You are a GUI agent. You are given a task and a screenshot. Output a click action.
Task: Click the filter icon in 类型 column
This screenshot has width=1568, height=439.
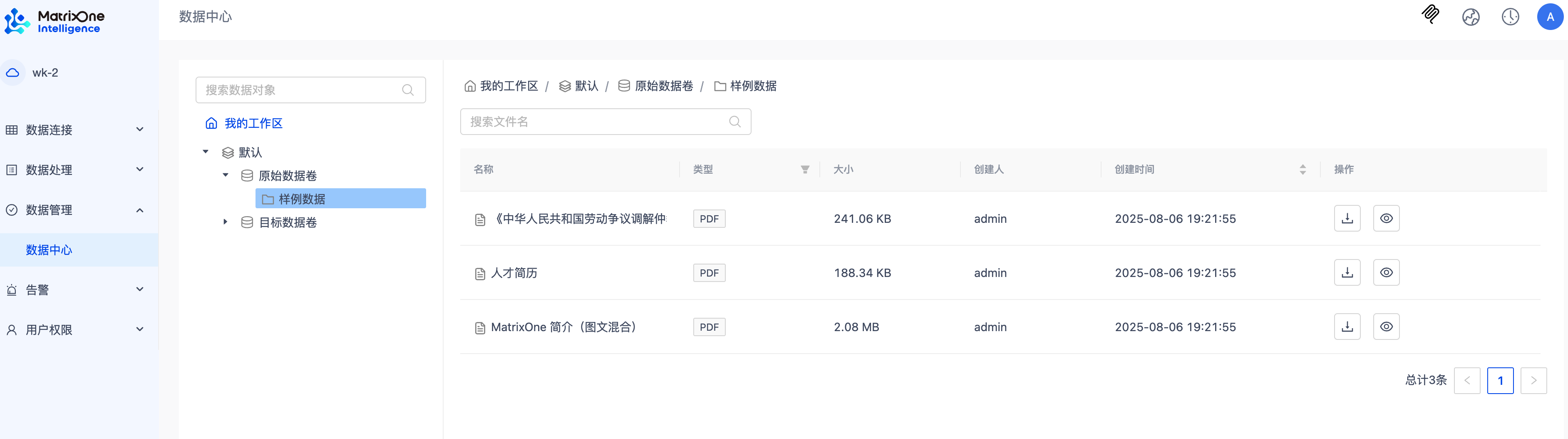(x=805, y=170)
